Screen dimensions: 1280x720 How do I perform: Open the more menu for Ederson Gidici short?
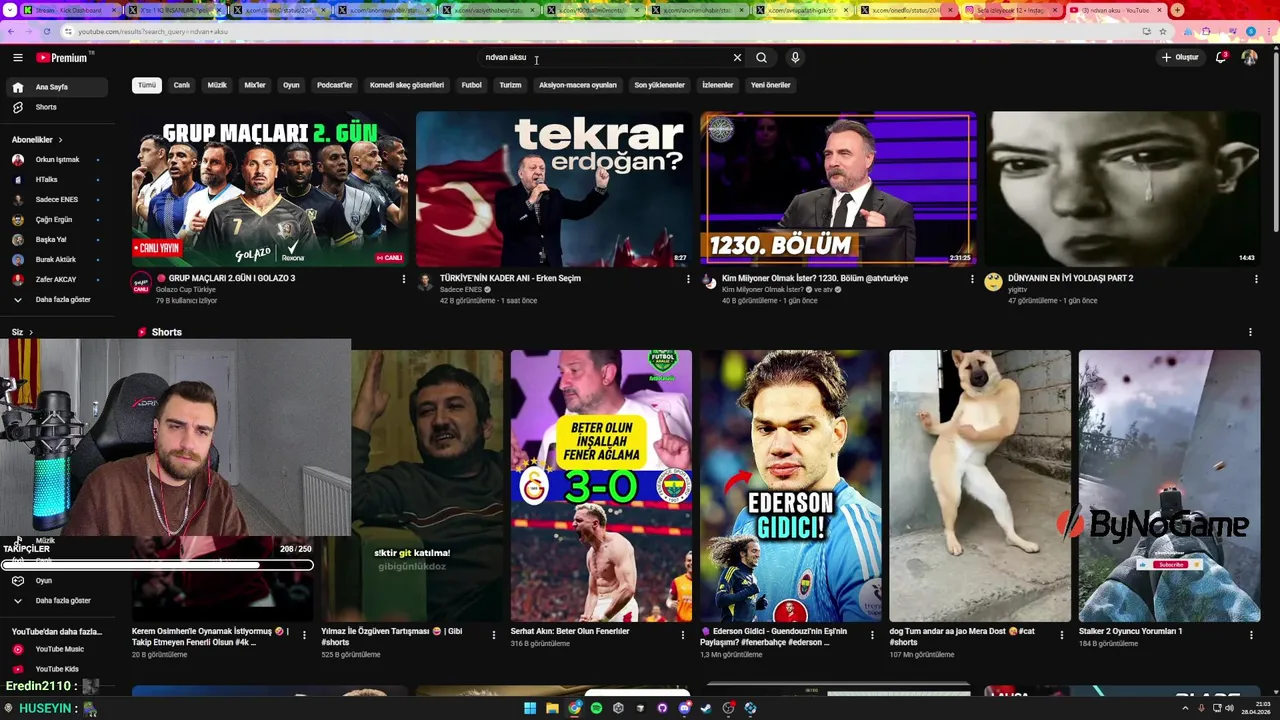[x=872, y=635]
